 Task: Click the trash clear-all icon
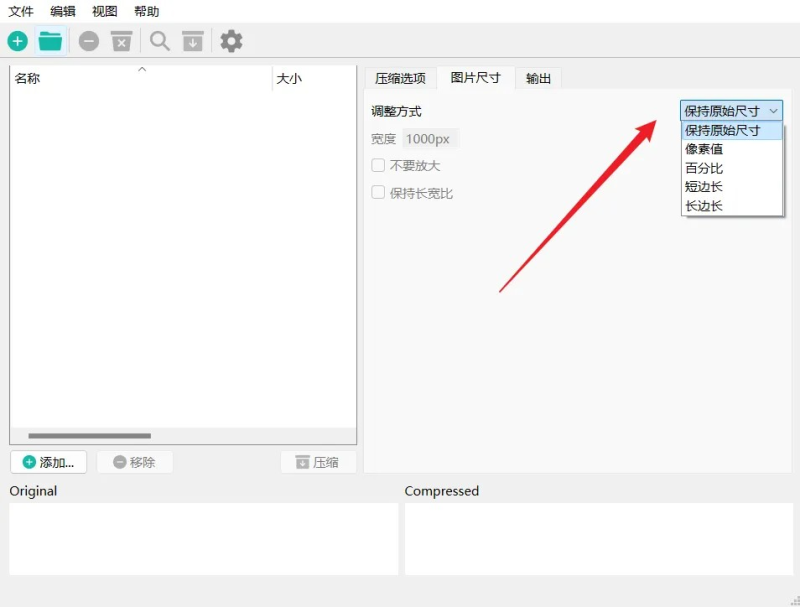(x=121, y=41)
